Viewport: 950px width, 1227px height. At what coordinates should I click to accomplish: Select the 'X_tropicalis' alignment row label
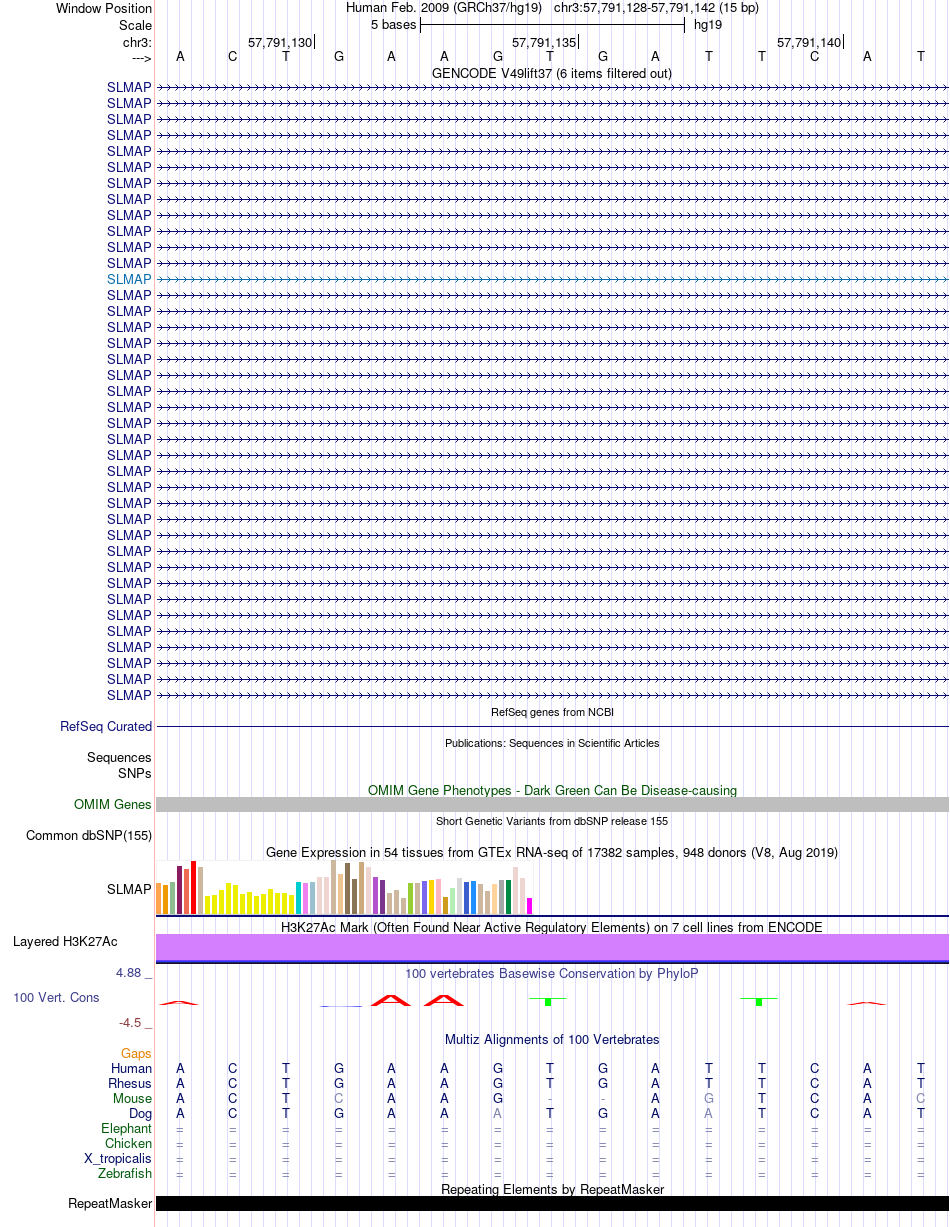(118, 1159)
